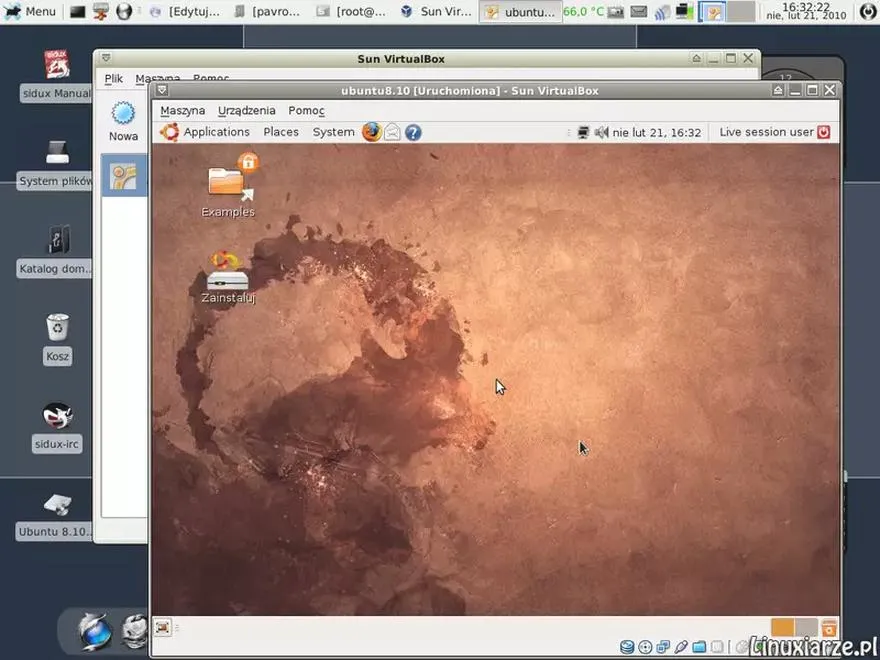This screenshot has width=880, height=660.
Task: Open the Pomoc menu in the ubuntu8.10 window
Action: pyautogui.click(x=306, y=111)
